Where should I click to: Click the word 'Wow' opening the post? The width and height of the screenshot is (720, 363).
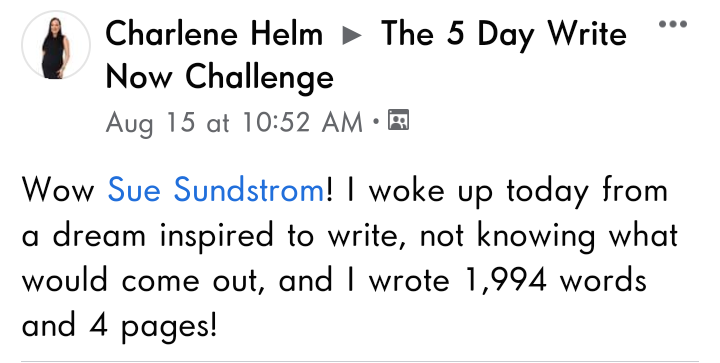pos(58,190)
